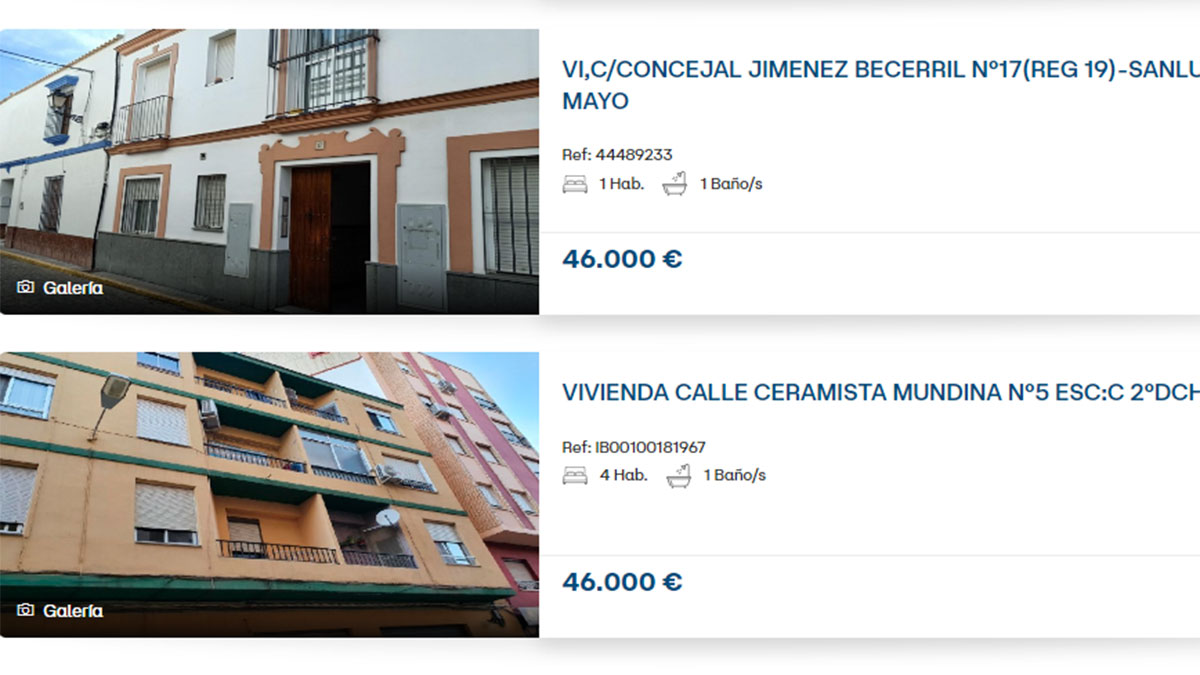Image resolution: width=1200 pixels, height=675 pixels.
Task: Click the 46.000 € price of the first listing
Action: (x=622, y=259)
